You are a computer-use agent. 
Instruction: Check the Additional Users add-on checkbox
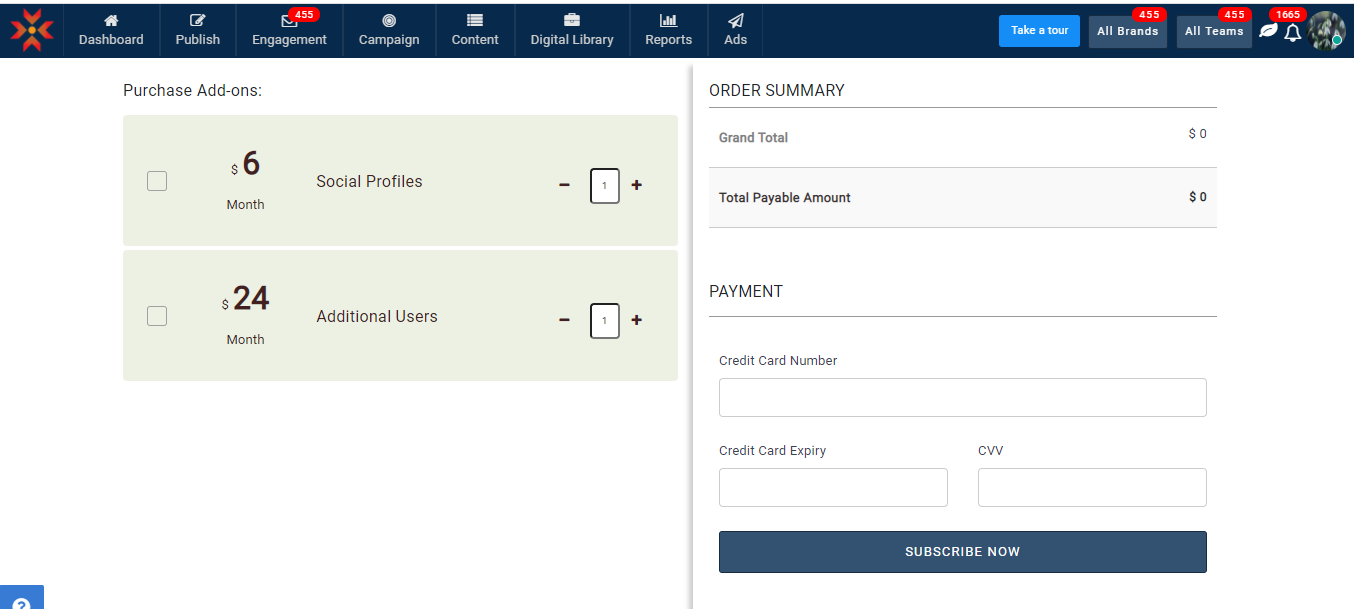157,316
